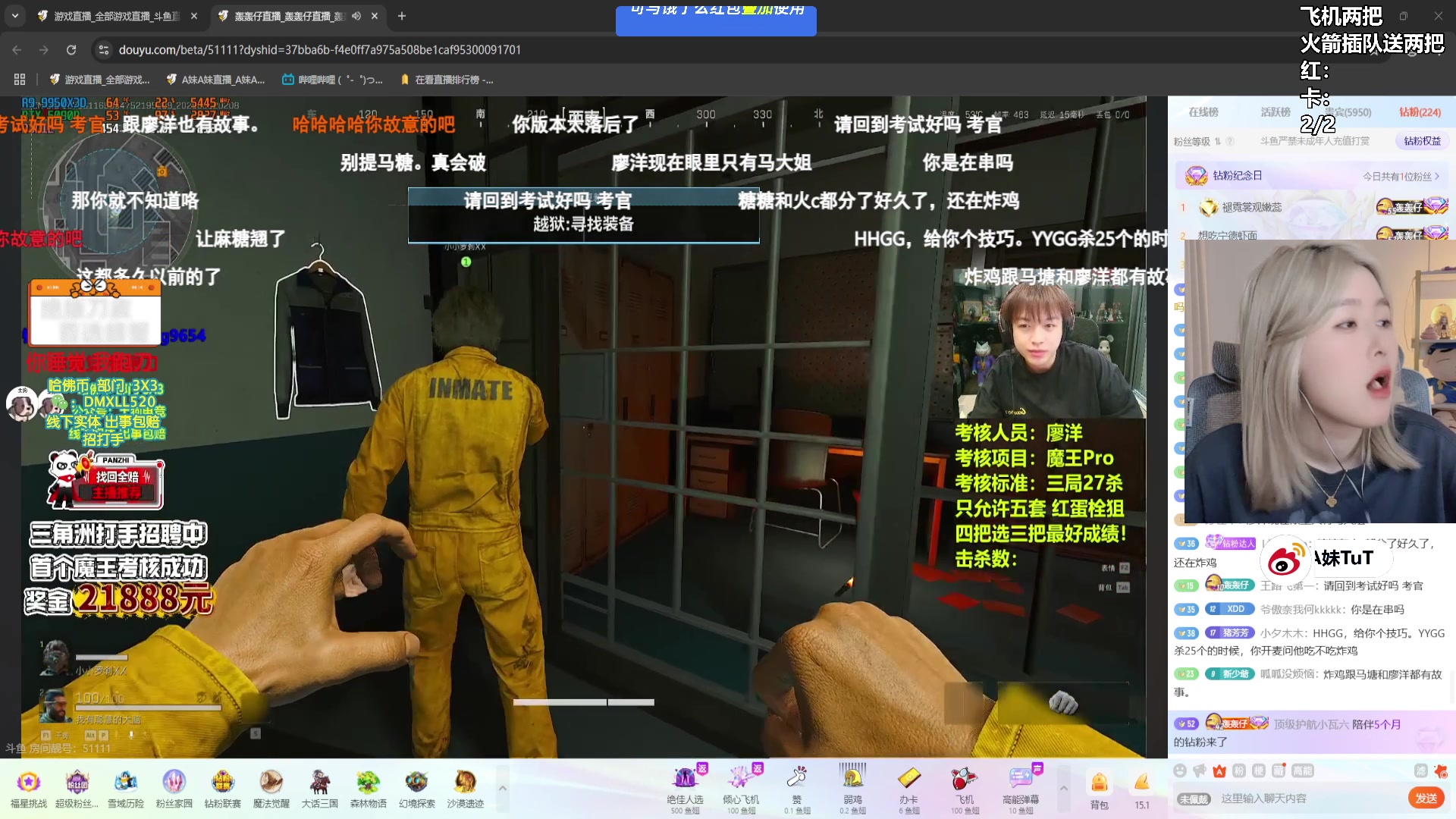The image size is (1456, 819).
Task: Open the 魔法觉醒 activity icon
Action: pos(271,789)
